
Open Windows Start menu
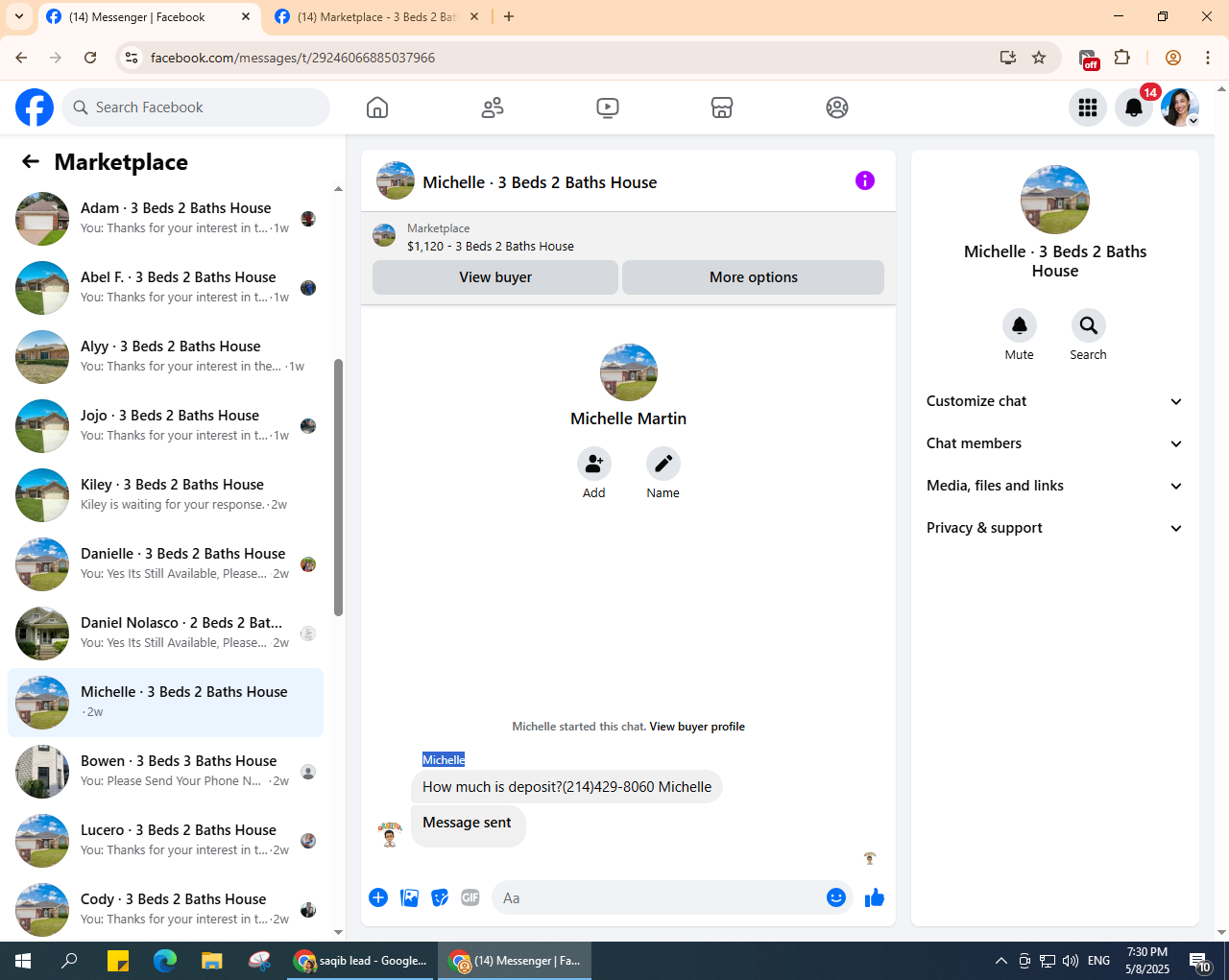tap(23, 961)
